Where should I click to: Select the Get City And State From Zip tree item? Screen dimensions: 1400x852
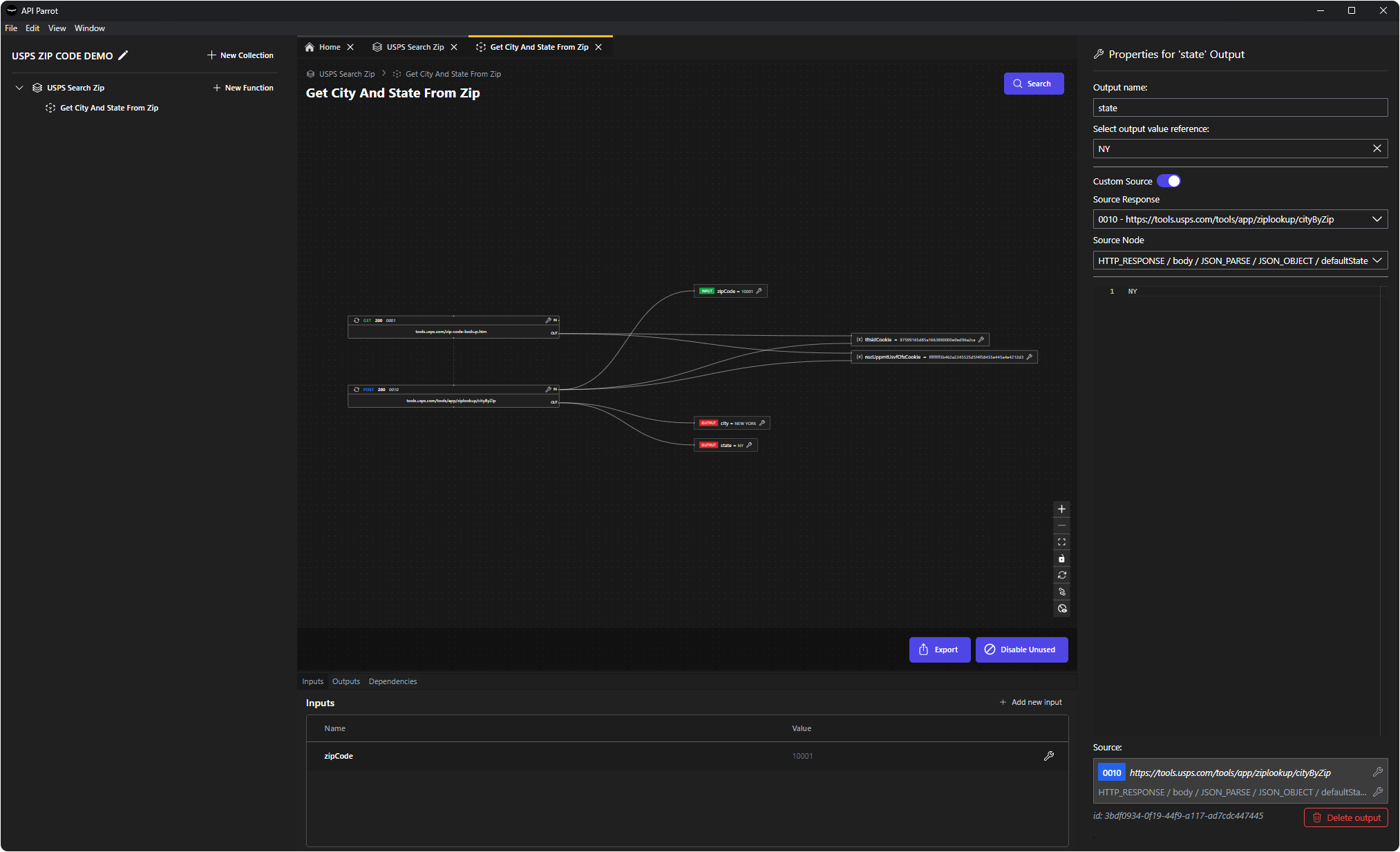pos(108,108)
